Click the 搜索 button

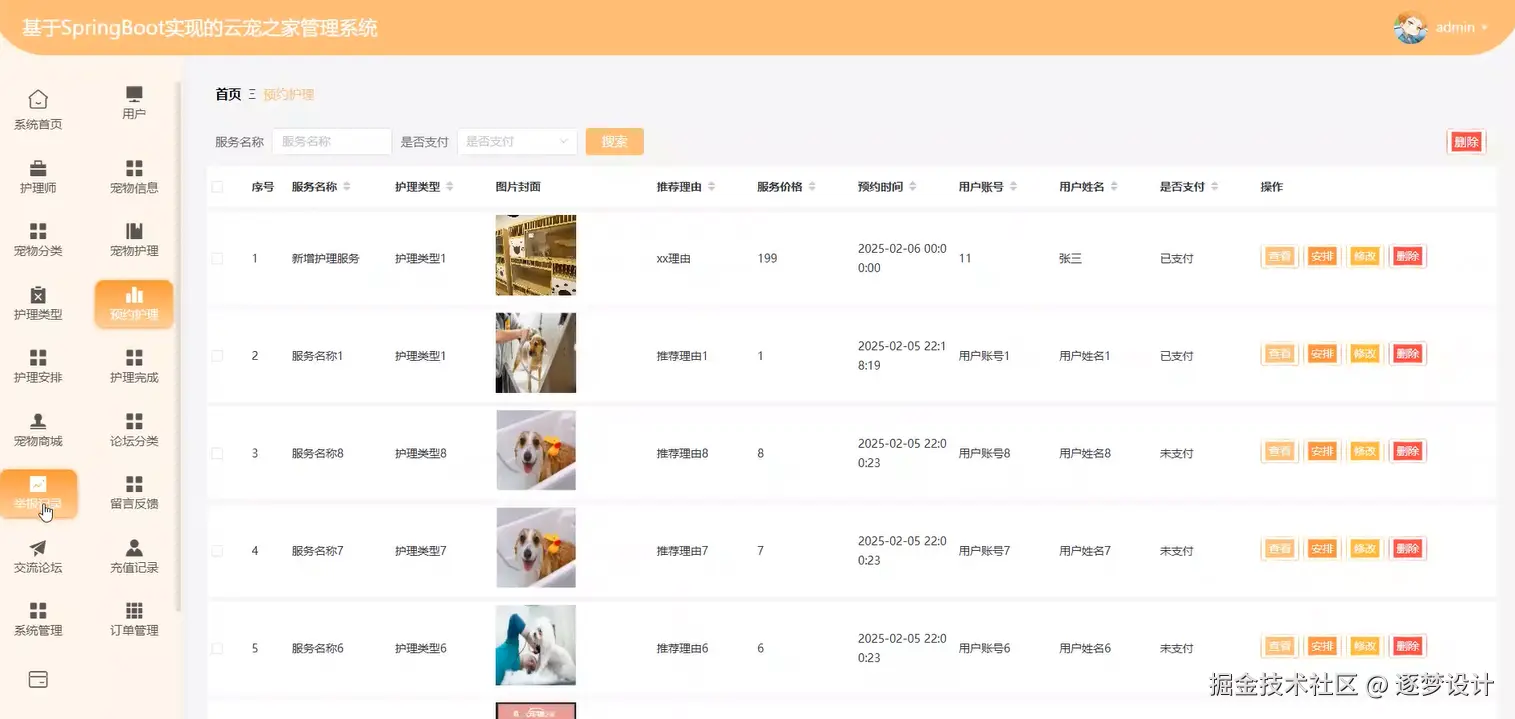(615, 142)
